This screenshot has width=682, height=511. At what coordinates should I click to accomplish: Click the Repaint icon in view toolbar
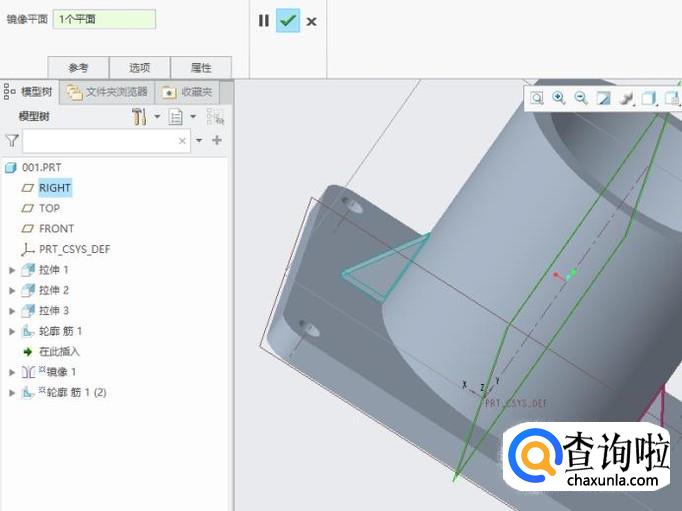(603, 98)
